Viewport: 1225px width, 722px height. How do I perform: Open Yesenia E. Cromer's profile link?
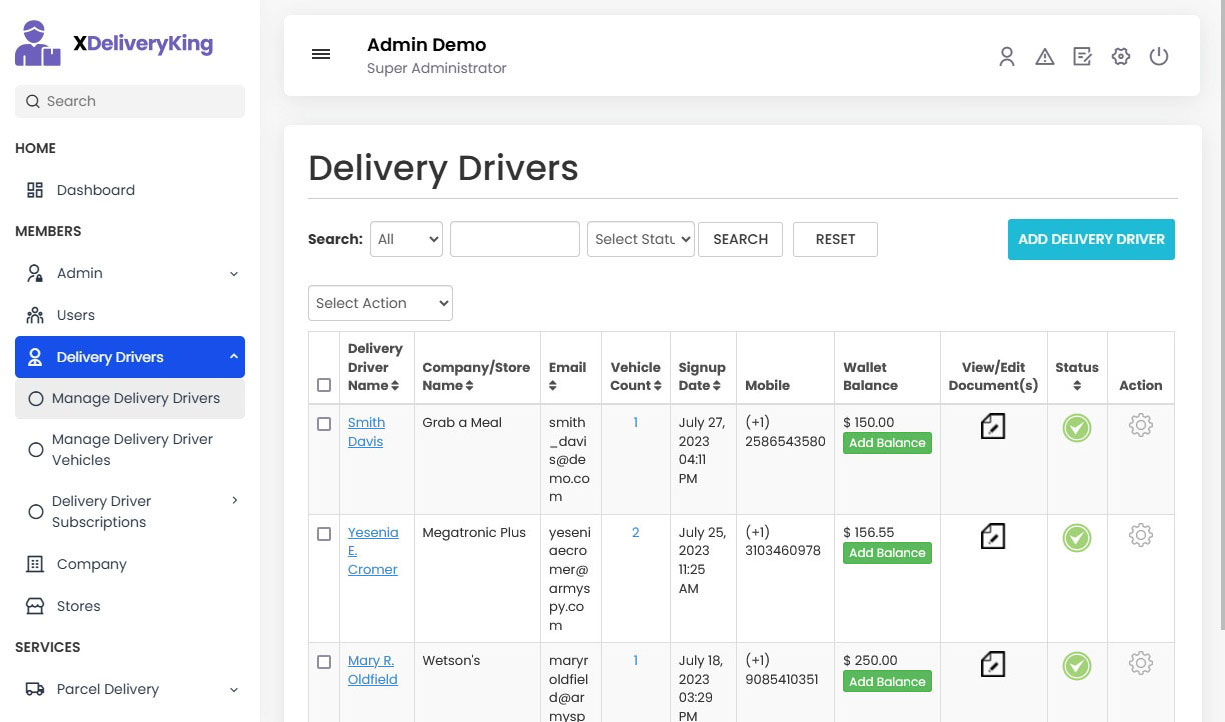coord(373,551)
